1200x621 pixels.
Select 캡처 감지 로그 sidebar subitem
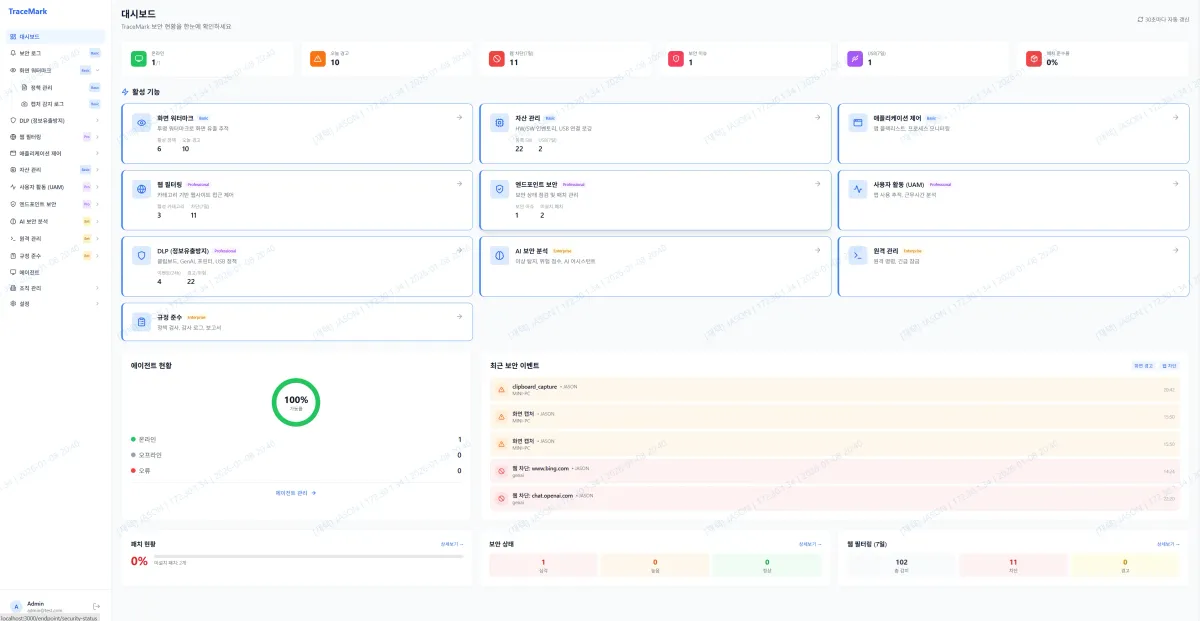47,103
